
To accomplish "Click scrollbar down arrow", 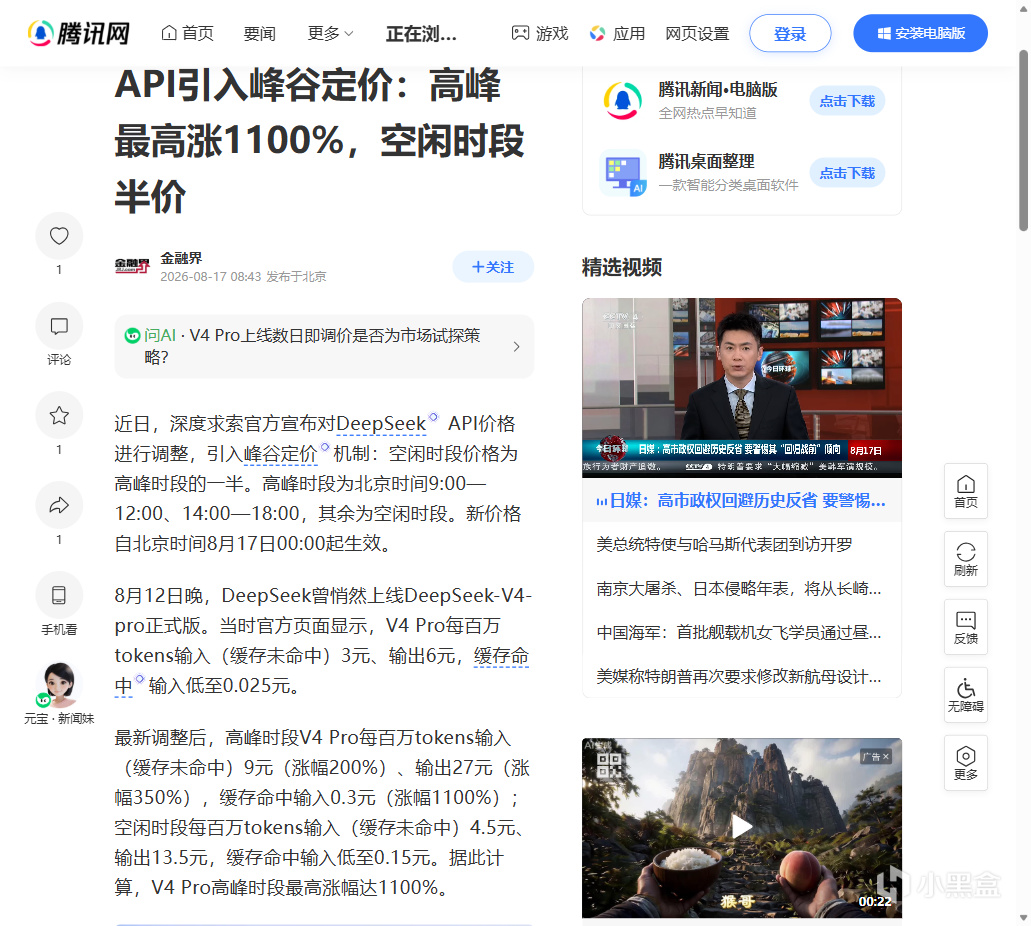I will (x=1024, y=918).
